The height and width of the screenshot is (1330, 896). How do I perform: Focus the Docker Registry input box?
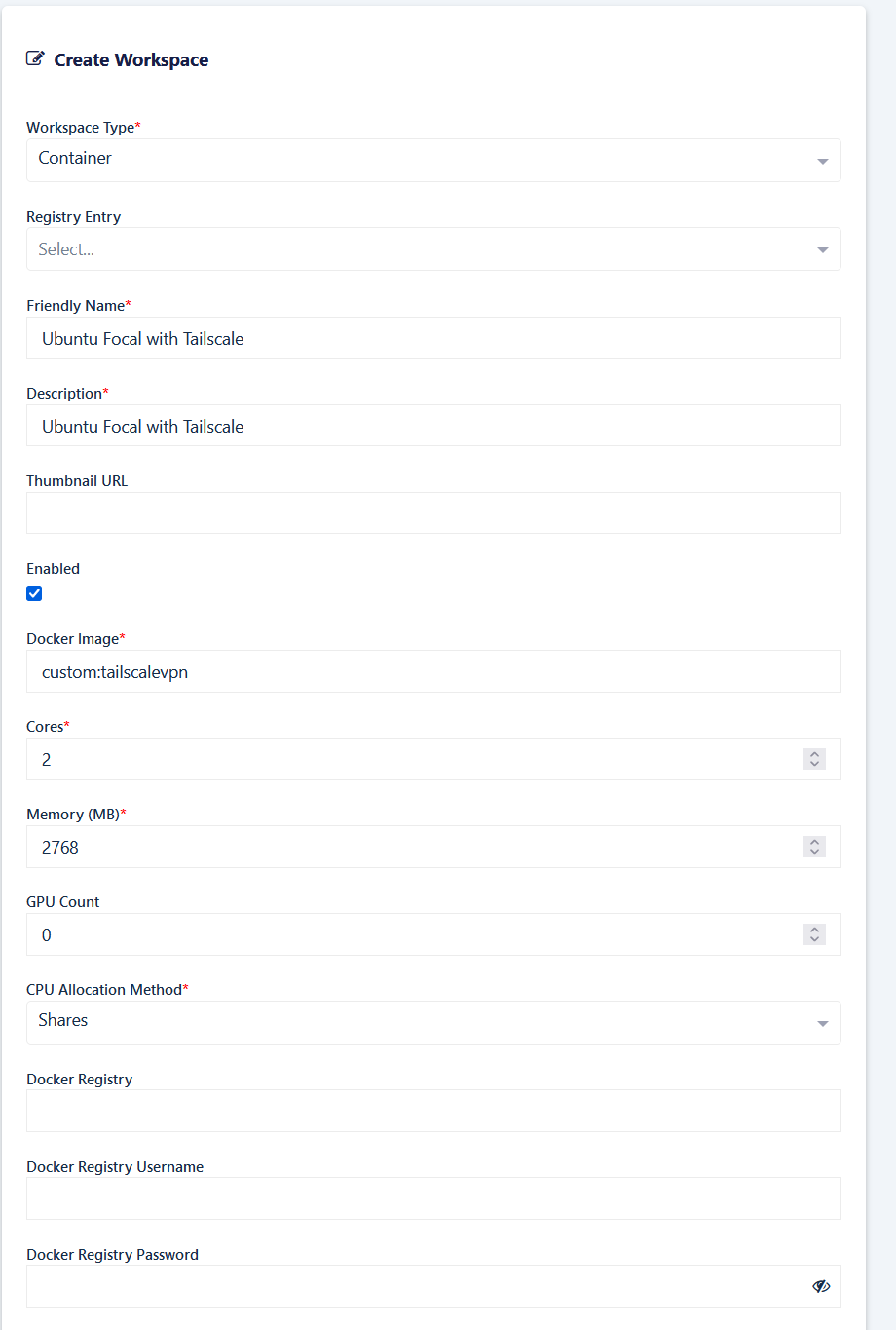click(433, 1111)
